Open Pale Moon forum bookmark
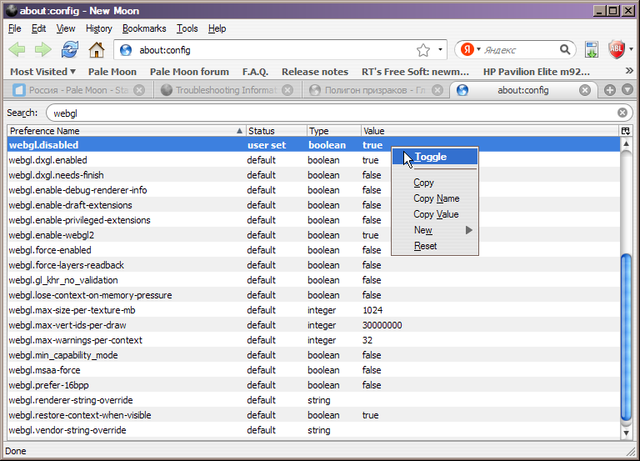This screenshot has height=461, width=640. 189,72
